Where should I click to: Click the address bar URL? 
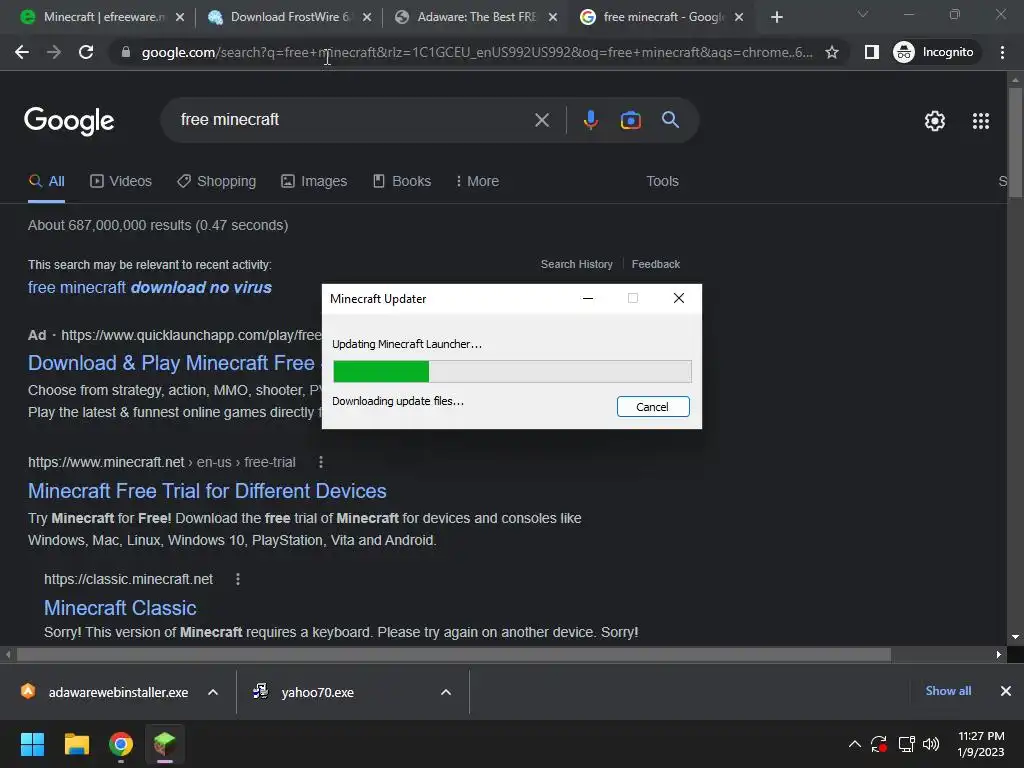coord(477,52)
